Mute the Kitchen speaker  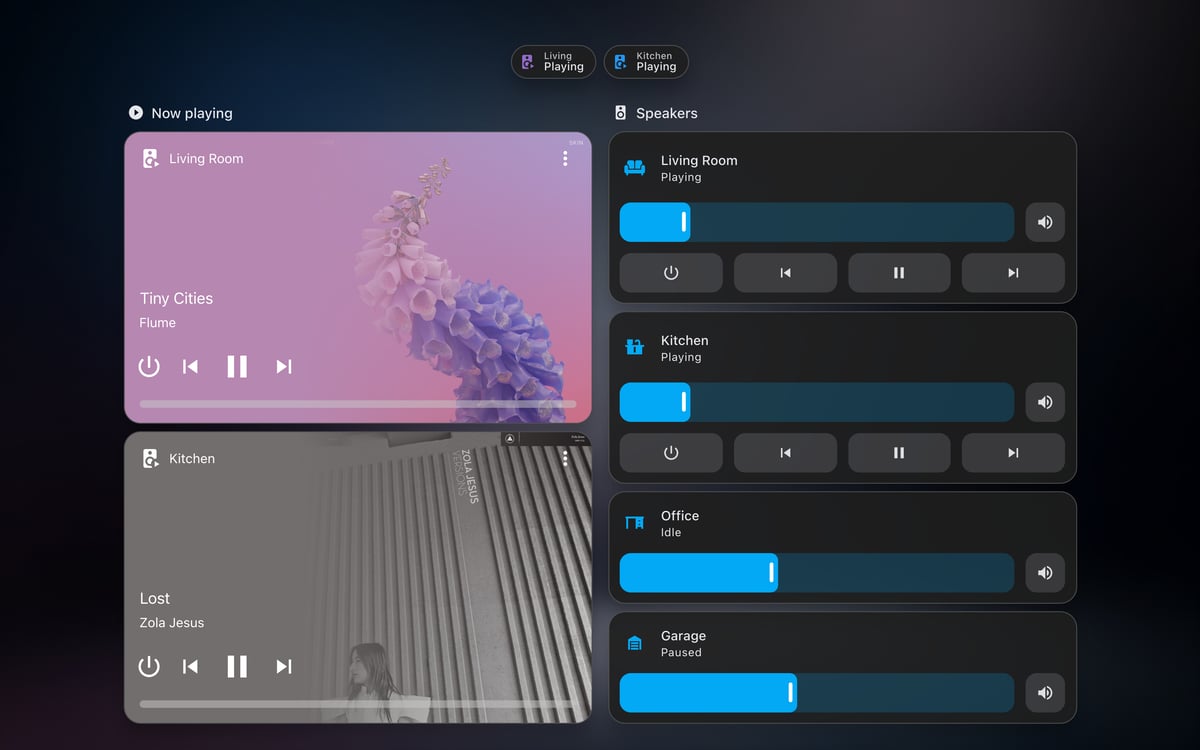pyautogui.click(x=1045, y=402)
